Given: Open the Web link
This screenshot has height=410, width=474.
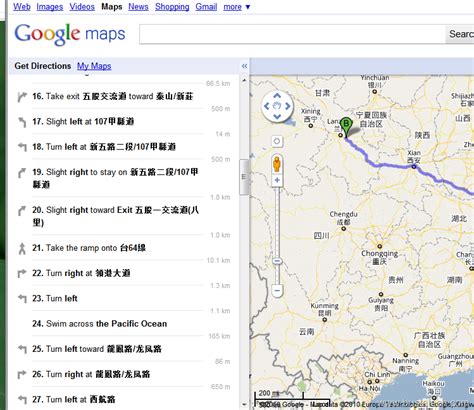Looking at the screenshot, I should (22, 7).
